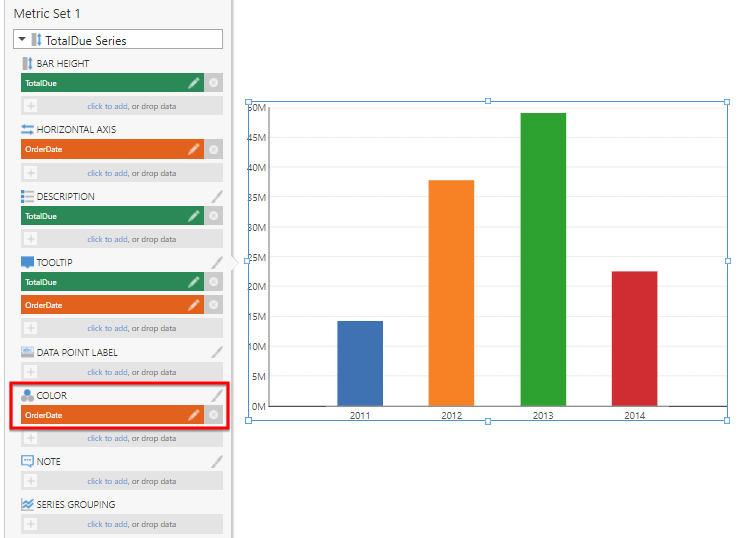Edit TotalDue under Bar Height

pyautogui.click(x=193, y=83)
